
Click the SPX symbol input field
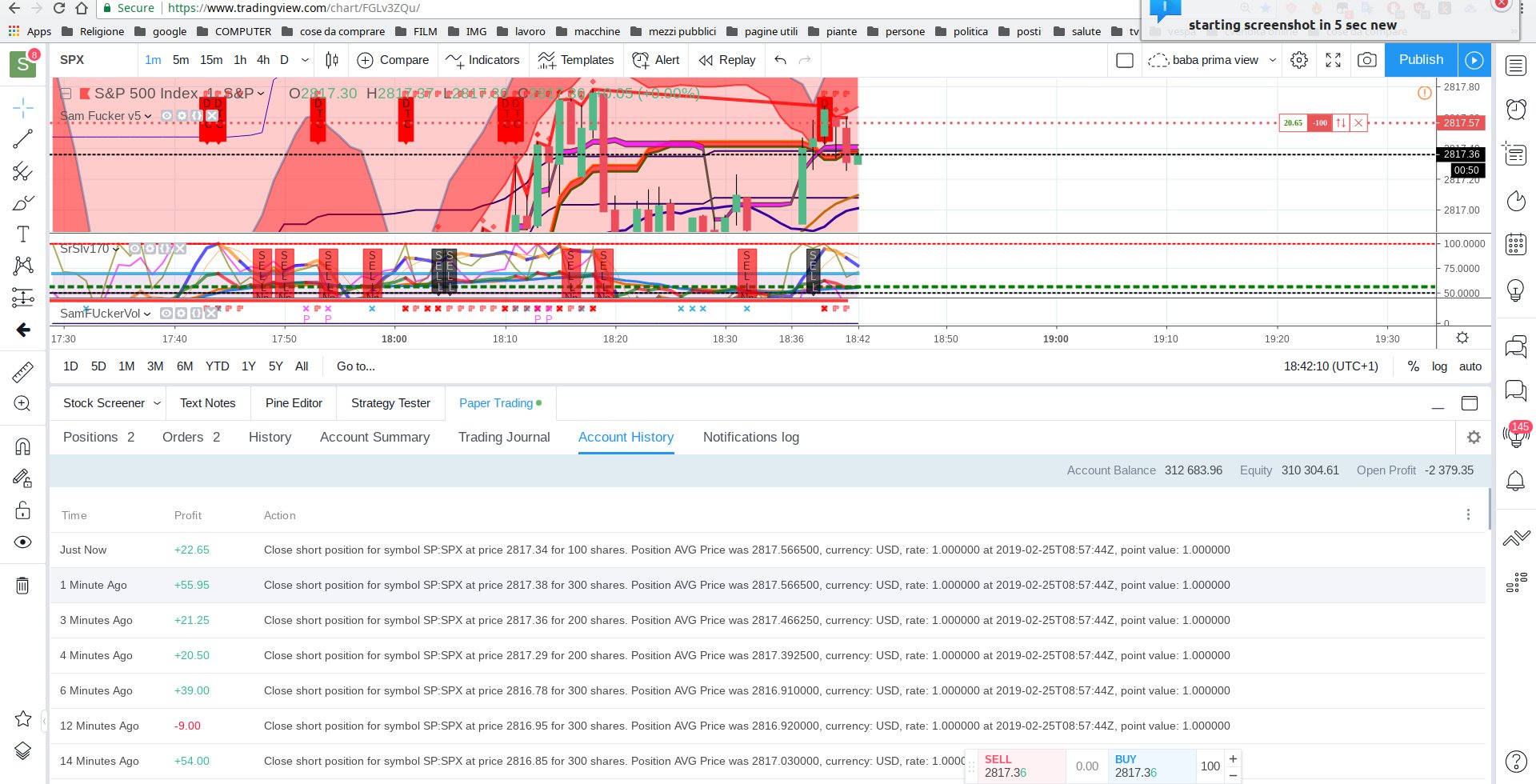[x=94, y=60]
